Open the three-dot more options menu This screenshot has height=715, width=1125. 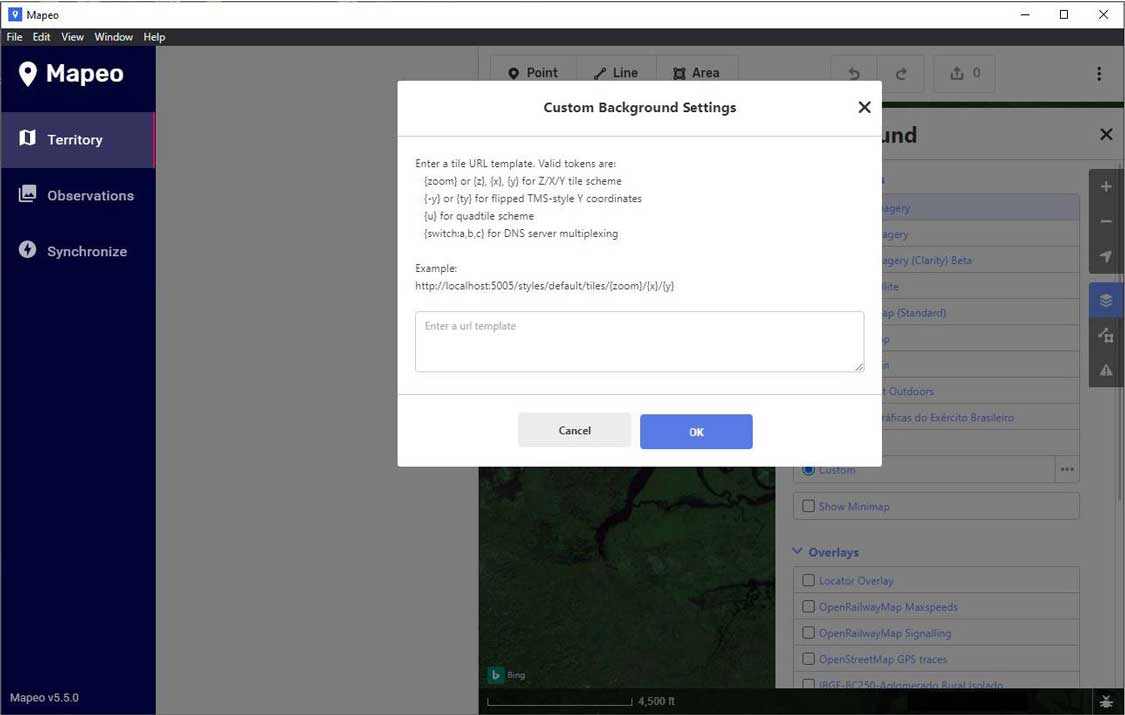pyautogui.click(x=1098, y=73)
